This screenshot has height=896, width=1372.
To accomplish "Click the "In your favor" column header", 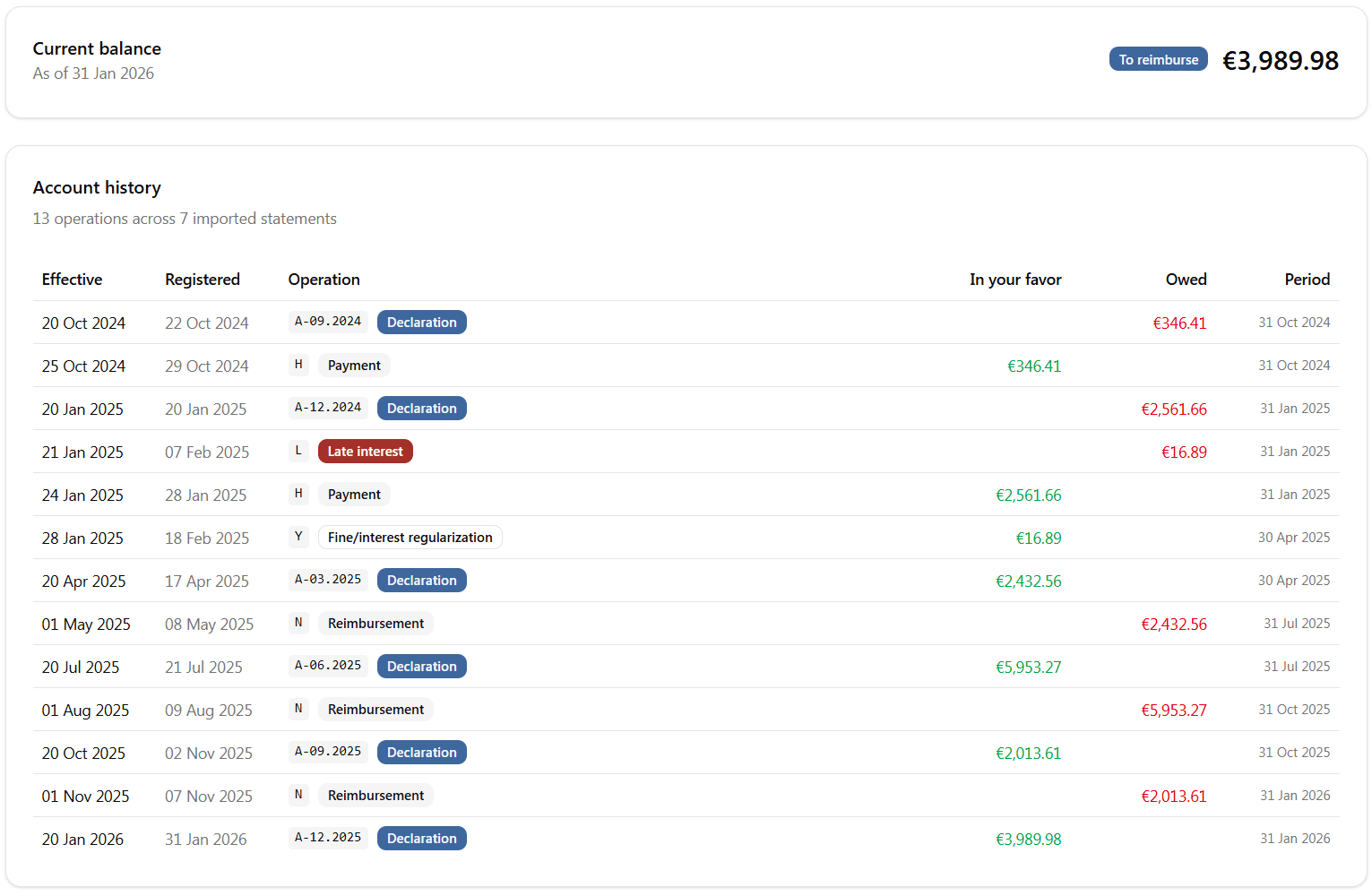I will [x=1014, y=280].
